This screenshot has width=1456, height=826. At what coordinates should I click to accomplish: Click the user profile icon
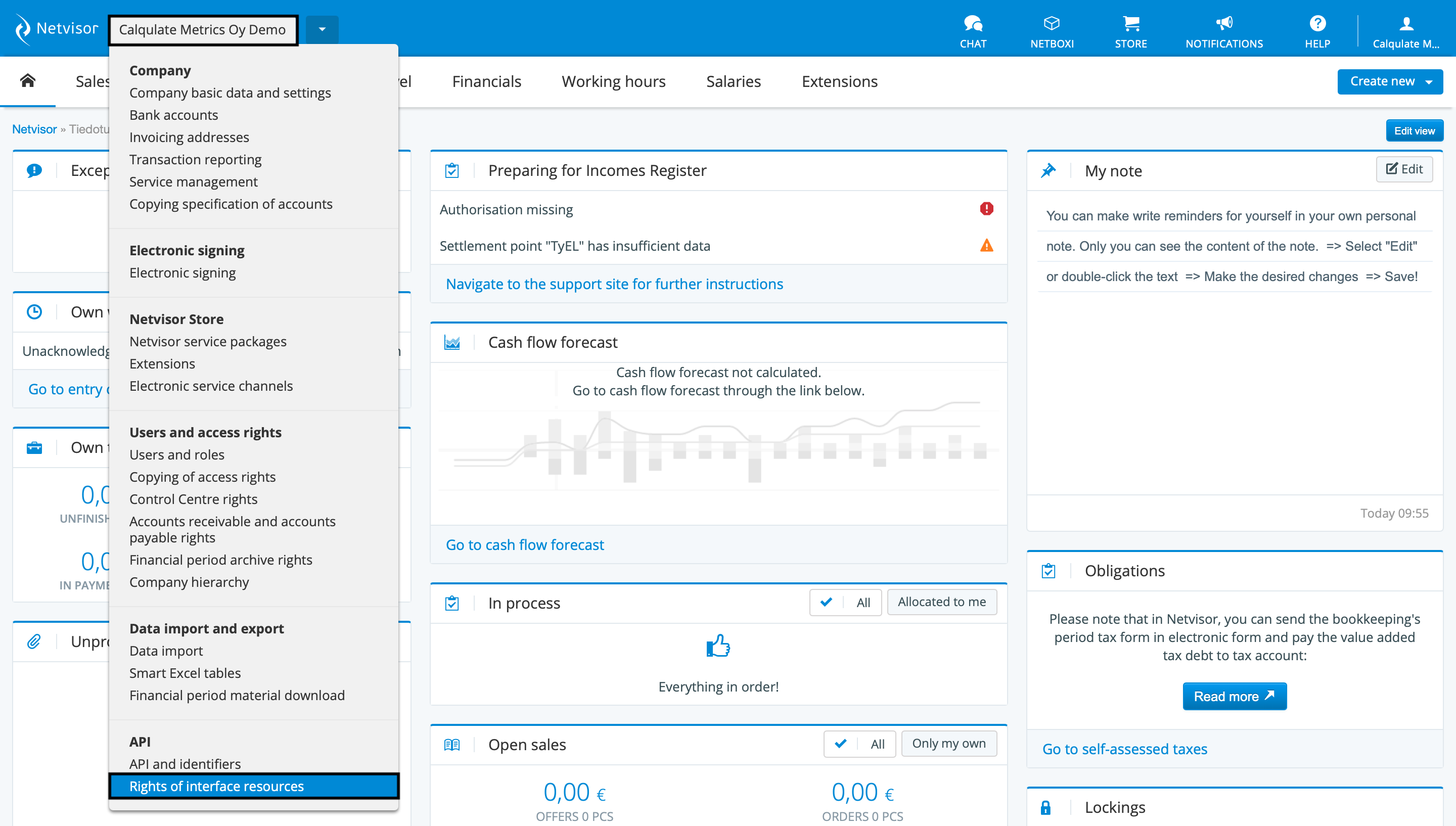1405,24
